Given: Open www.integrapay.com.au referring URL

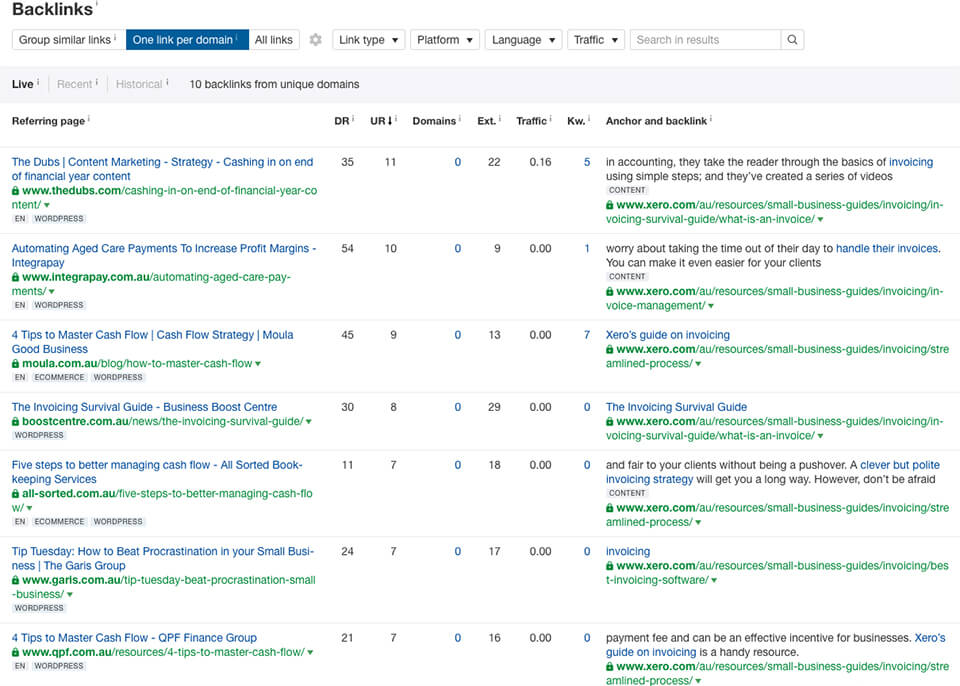Looking at the screenshot, I should (x=151, y=284).
